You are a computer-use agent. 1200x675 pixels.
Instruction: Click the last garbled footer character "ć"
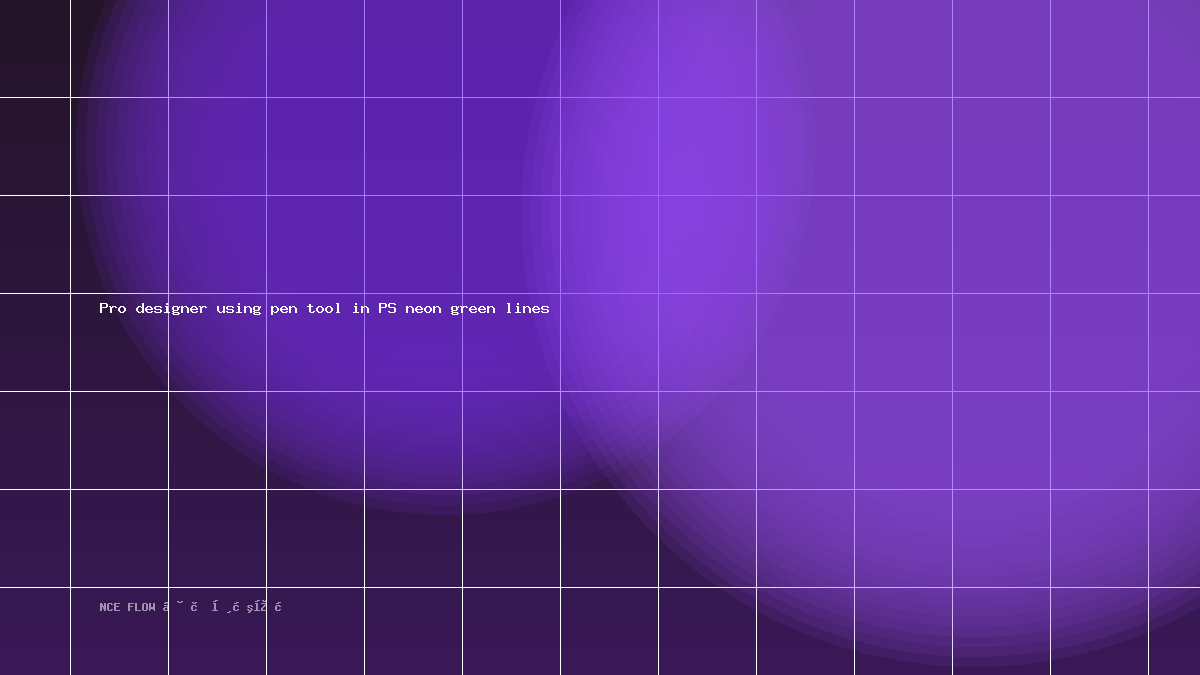coord(278,607)
